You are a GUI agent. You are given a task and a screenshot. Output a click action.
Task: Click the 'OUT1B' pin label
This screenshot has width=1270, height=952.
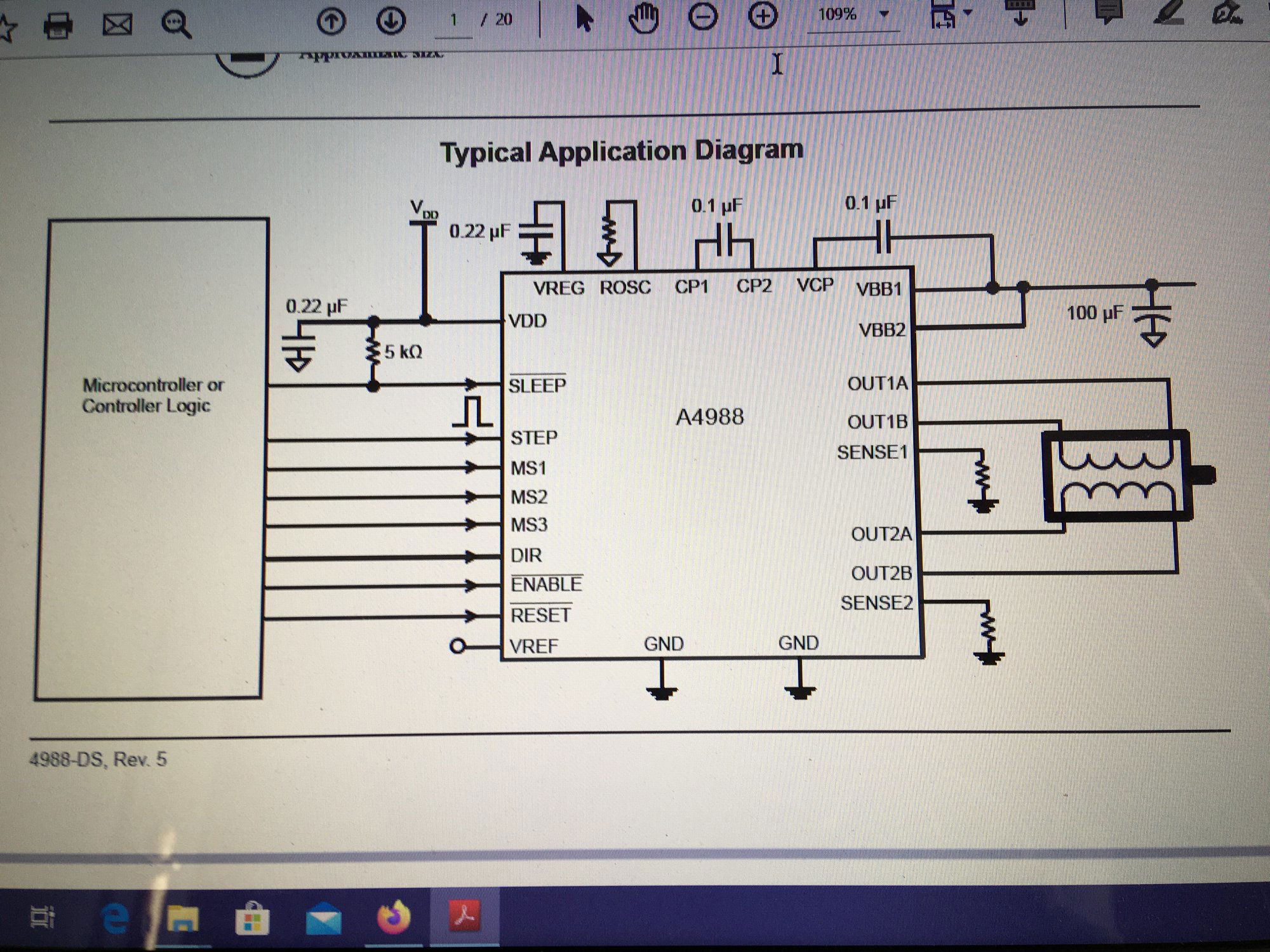(x=878, y=421)
